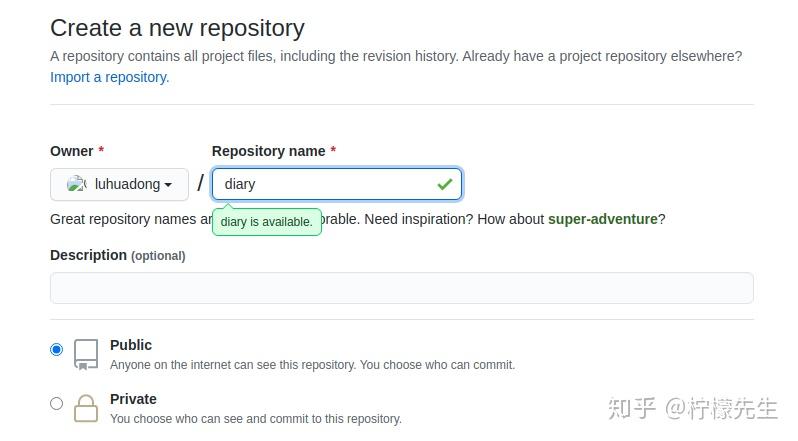Click the Private option label text
Screen dimensions: 798x441
point(133,399)
